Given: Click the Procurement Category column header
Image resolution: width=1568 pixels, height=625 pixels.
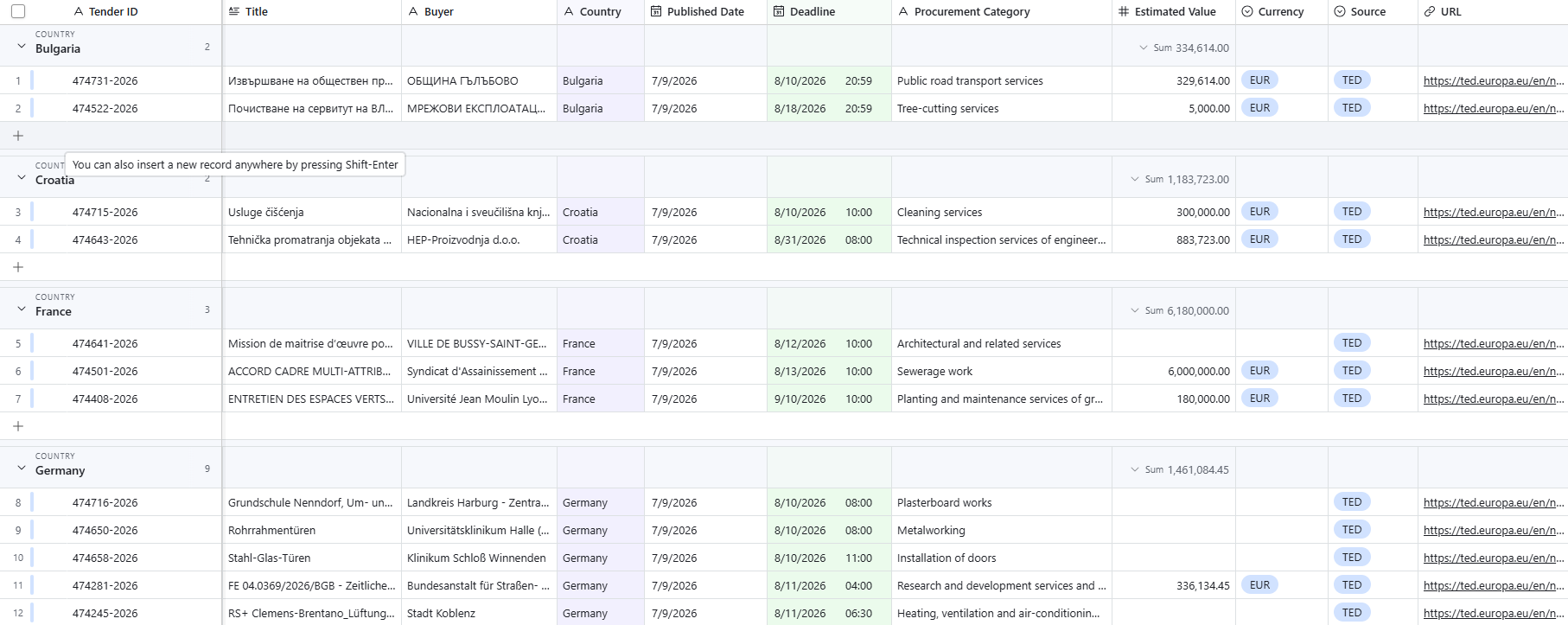Looking at the screenshot, I should click(x=1002, y=12).
